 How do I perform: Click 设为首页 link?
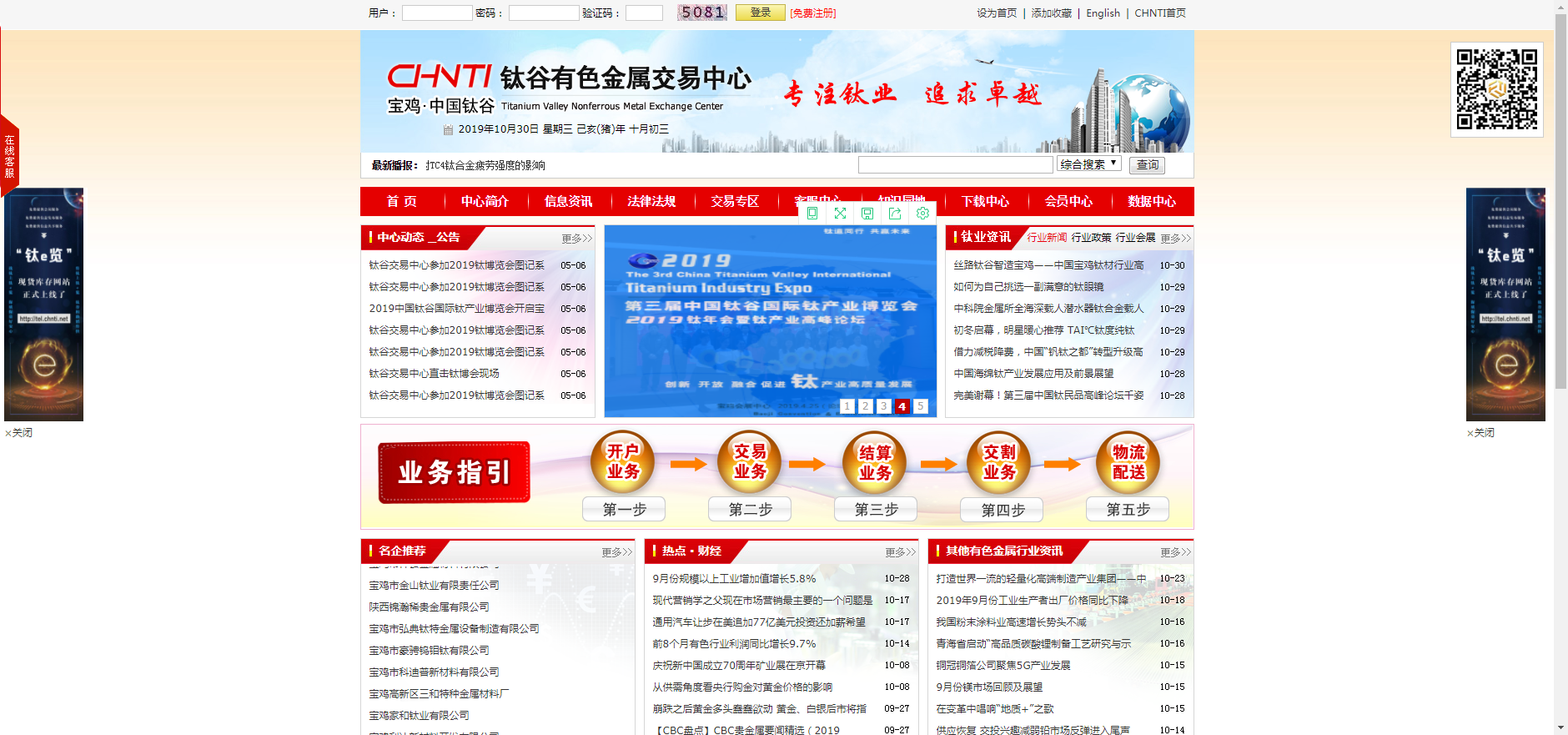(997, 13)
